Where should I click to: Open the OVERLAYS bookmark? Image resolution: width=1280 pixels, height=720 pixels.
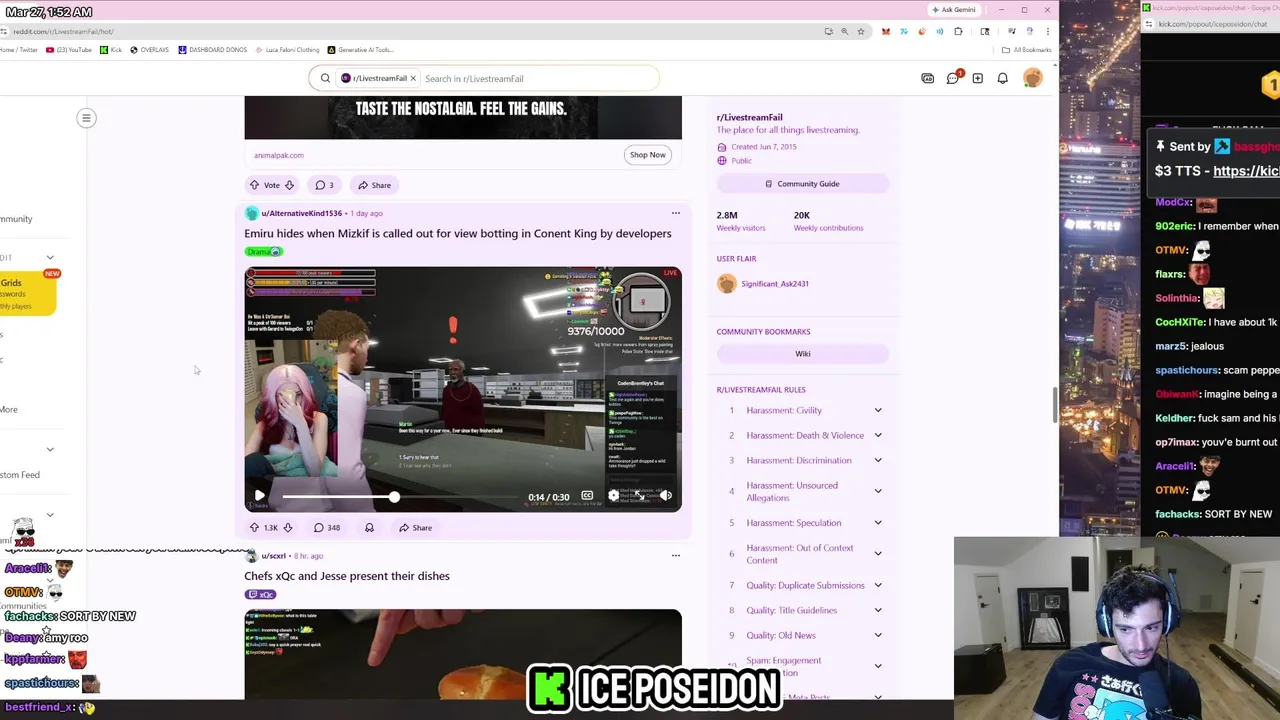pos(149,50)
